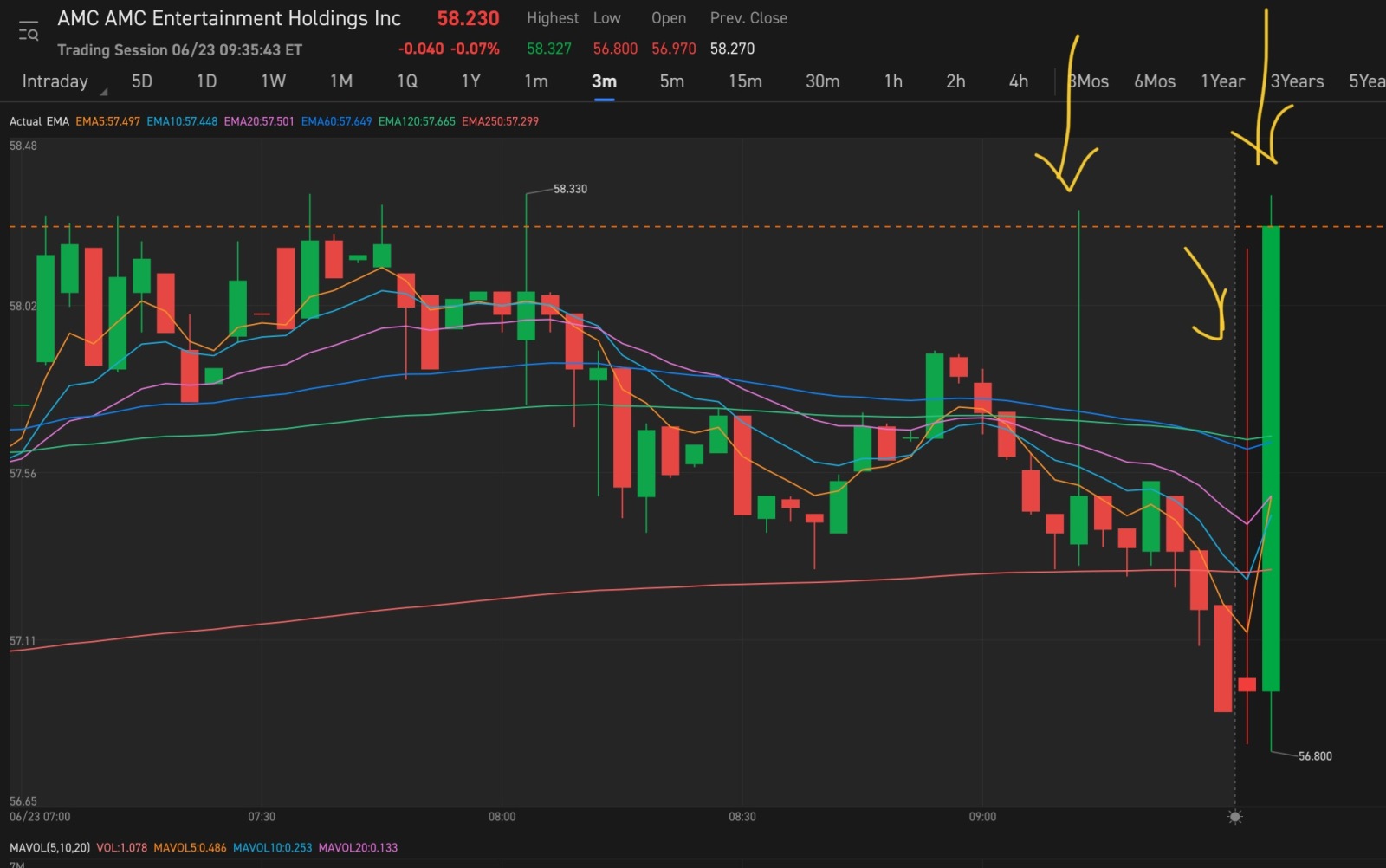The width and height of the screenshot is (1386, 868).
Task: Choose the 1h interval
Action: click(893, 81)
